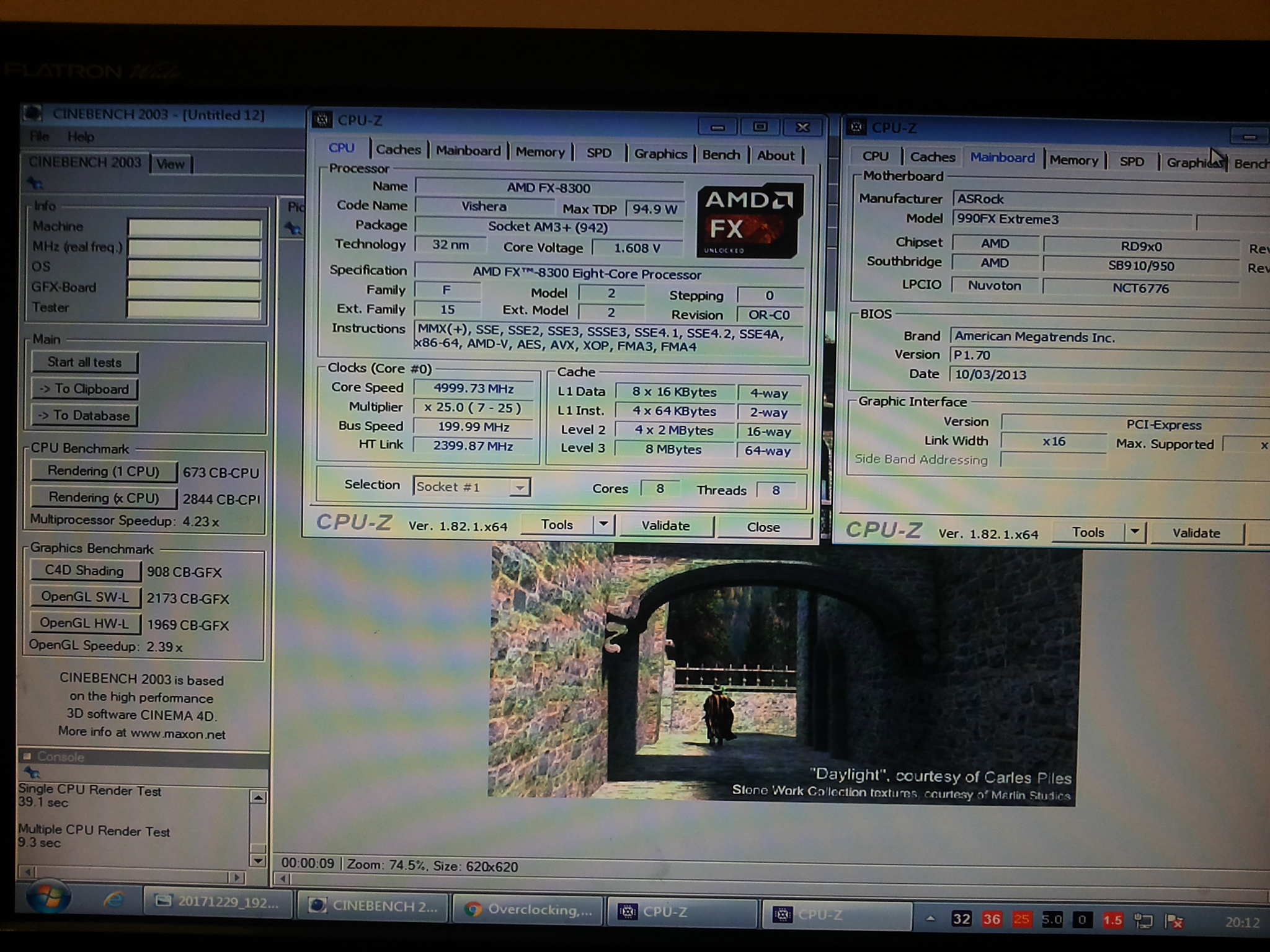Screen dimensions: 1270x952
Task: Open the File menu in CINEBENCH
Action: (x=38, y=136)
